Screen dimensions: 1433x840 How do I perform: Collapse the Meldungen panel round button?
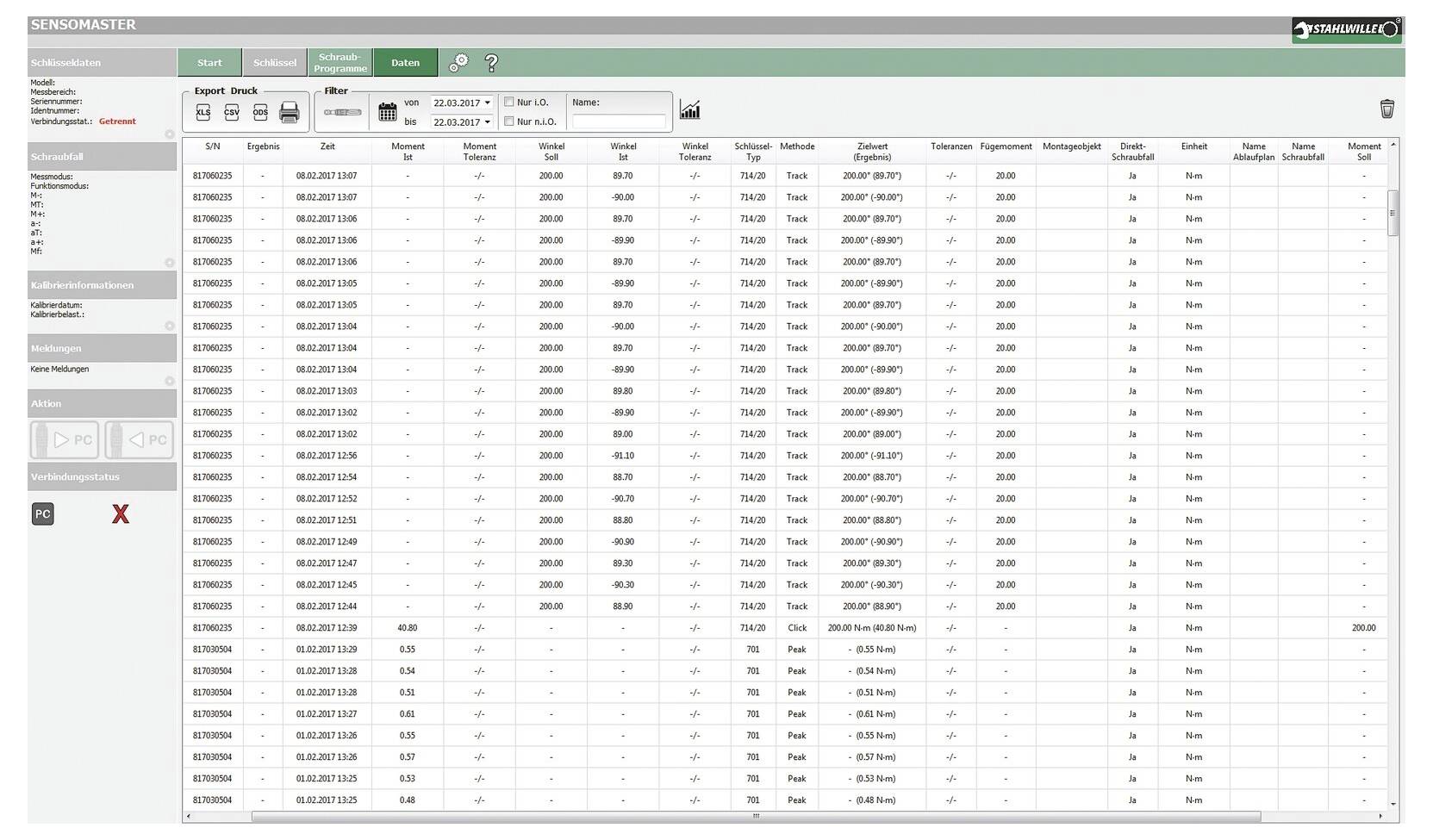[x=170, y=381]
